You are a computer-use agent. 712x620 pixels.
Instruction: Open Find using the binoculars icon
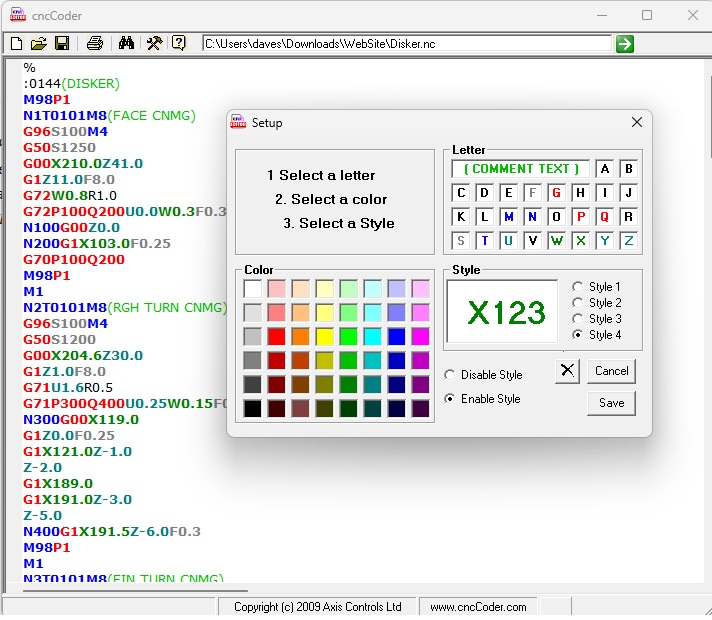tap(127, 43)
